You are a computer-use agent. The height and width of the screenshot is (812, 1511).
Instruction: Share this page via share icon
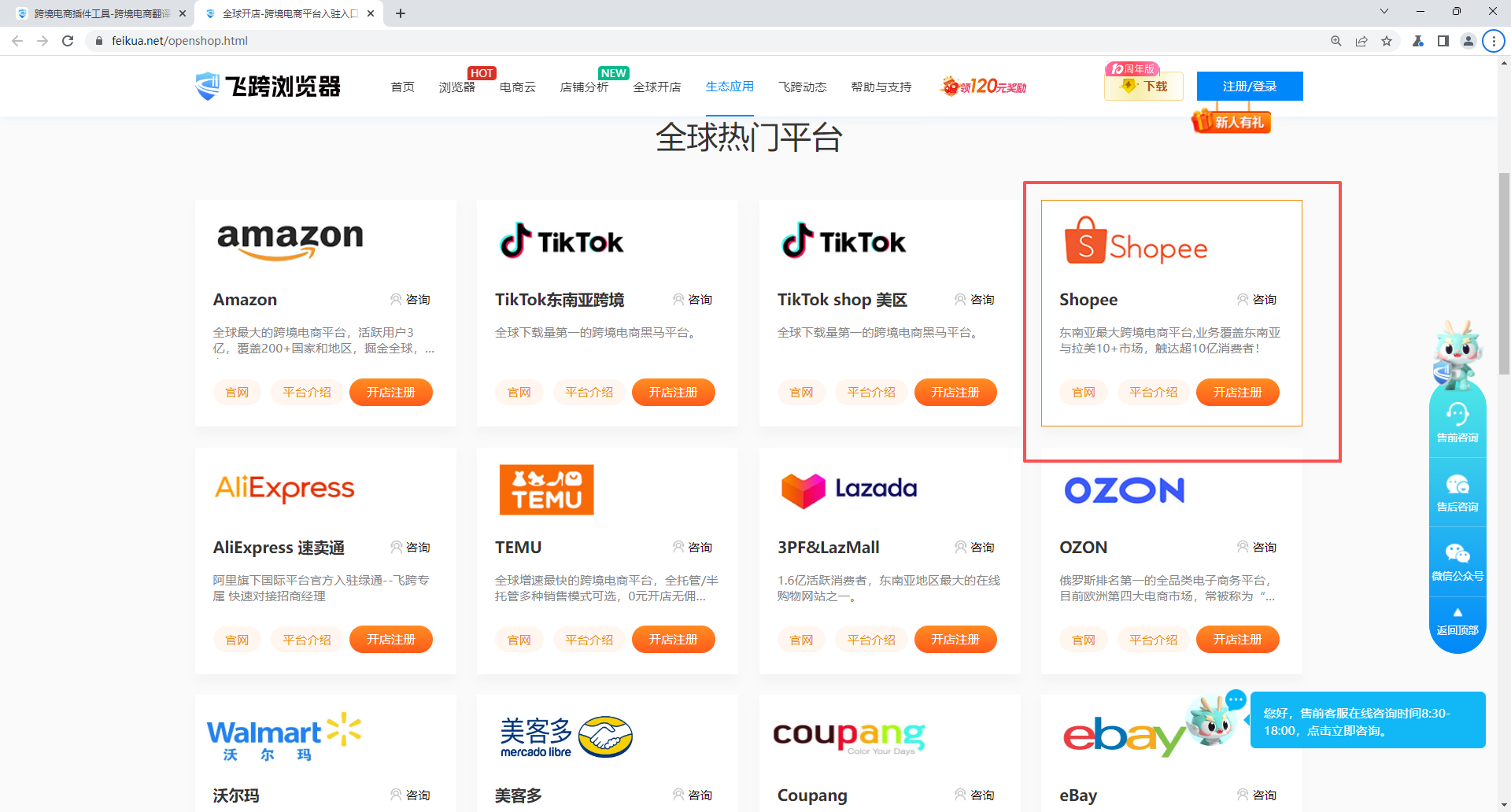coord(1361,41)
